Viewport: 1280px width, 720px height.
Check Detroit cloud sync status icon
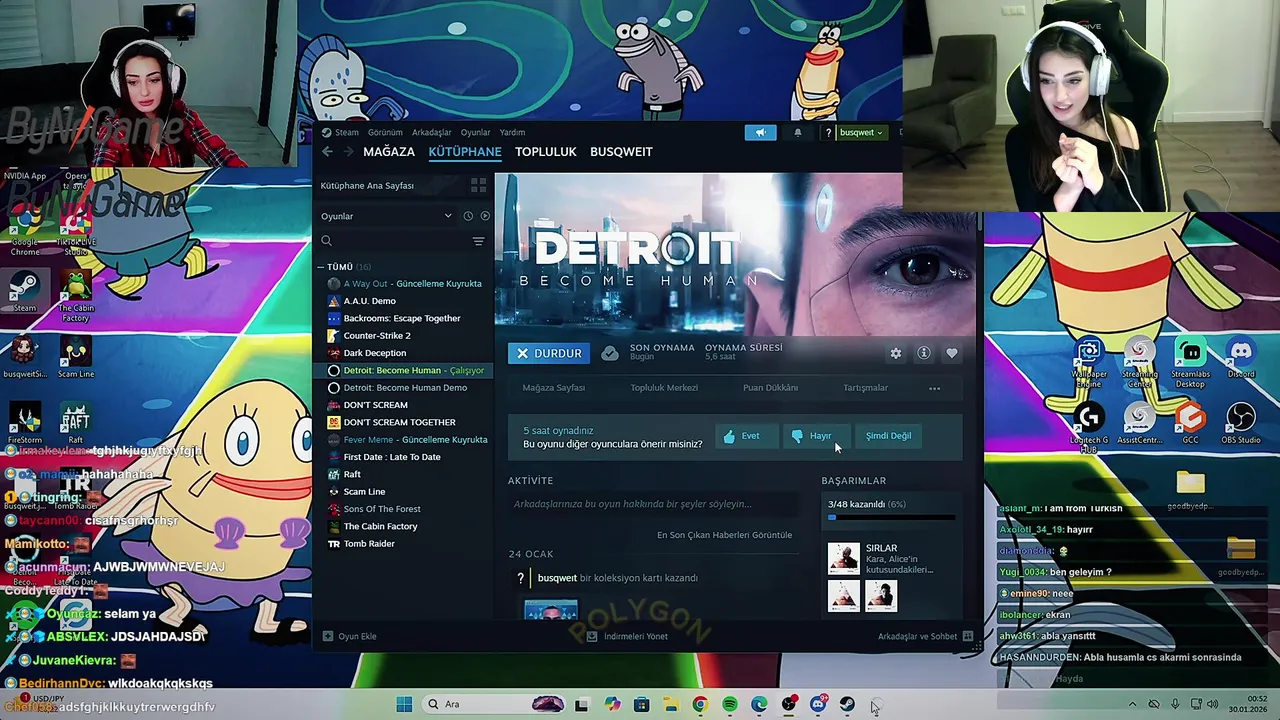tap(609, 353)
